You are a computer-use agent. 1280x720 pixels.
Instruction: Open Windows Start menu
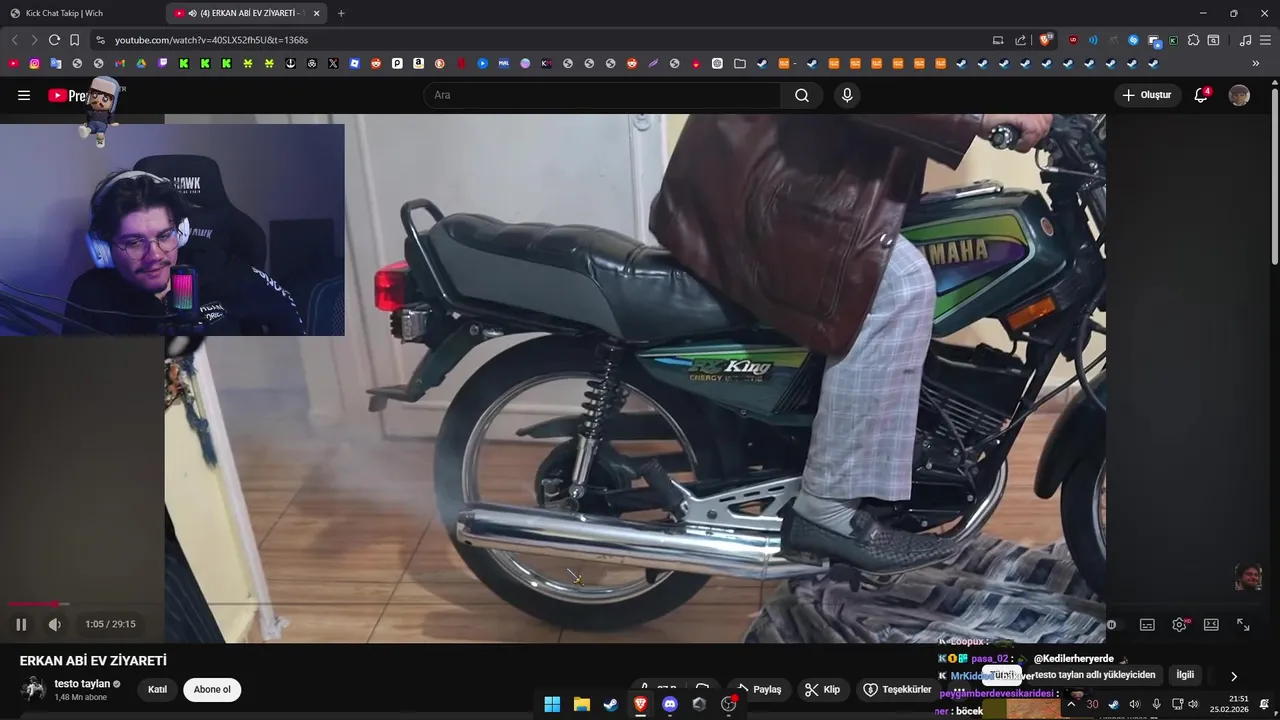552,704
